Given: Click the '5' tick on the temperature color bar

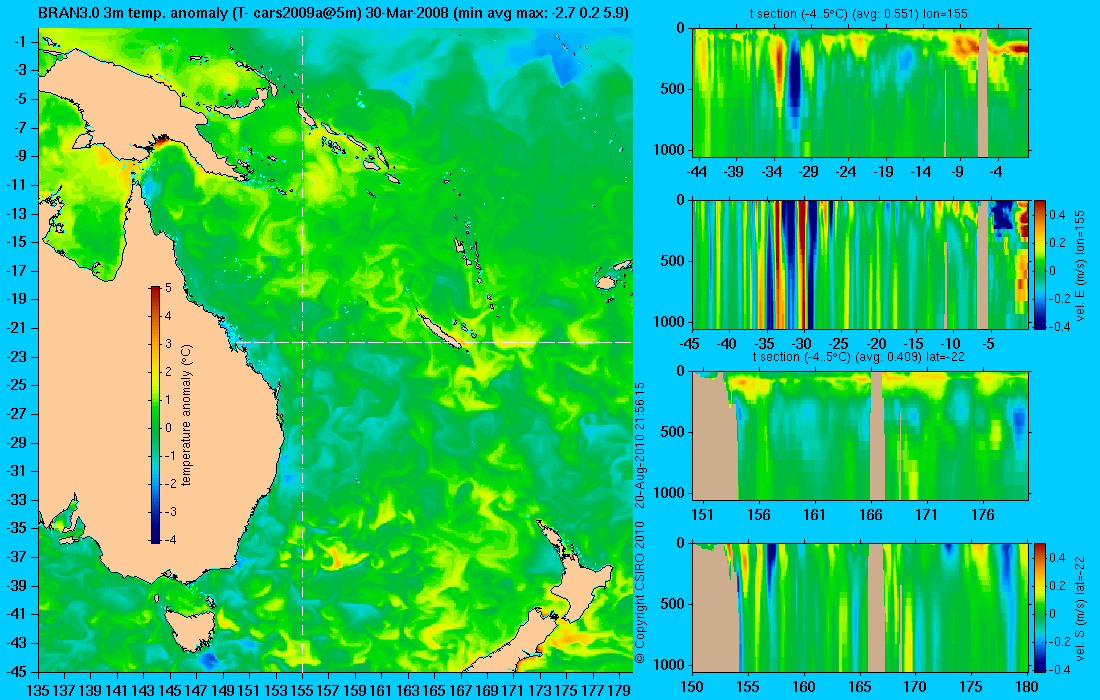Looking at the screenshot, I should (x=168, y=288).
